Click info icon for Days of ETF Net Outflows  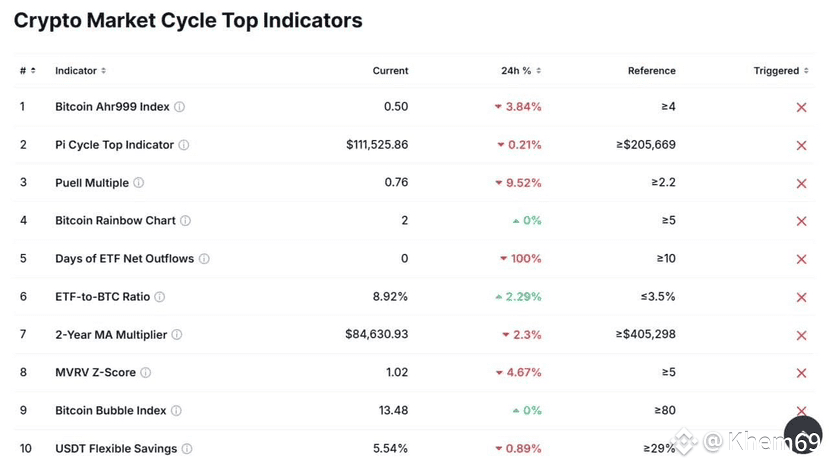204,259
